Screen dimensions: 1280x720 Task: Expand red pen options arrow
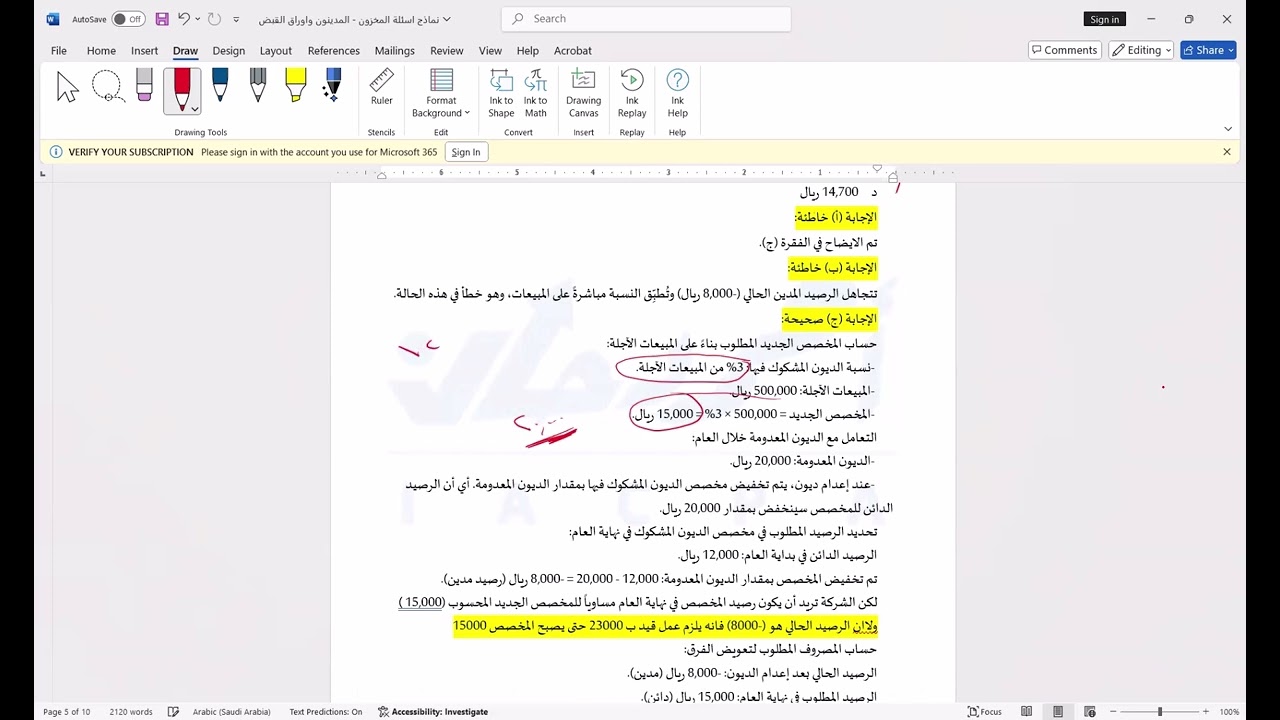tap(194, 108)
